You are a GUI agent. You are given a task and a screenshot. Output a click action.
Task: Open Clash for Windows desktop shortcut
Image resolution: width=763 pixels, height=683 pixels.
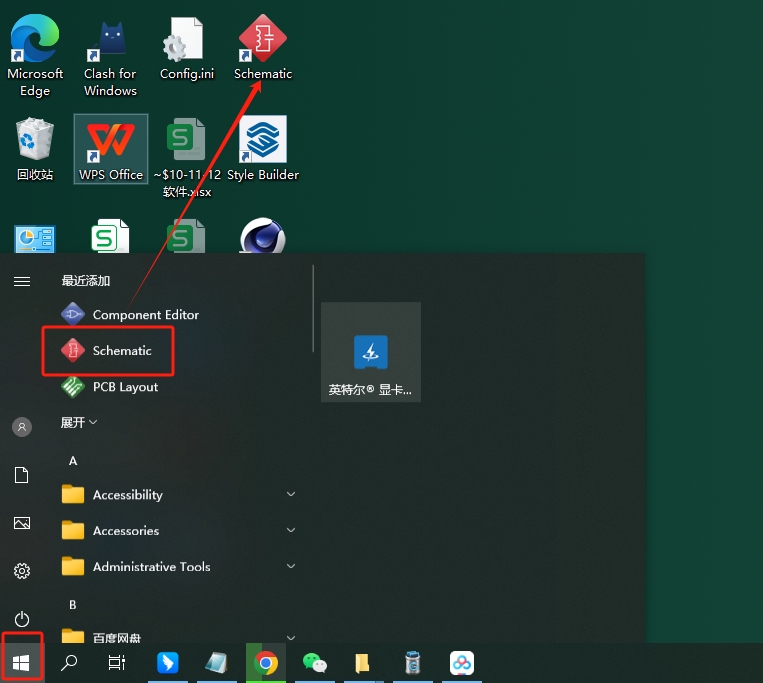[110, 56]
